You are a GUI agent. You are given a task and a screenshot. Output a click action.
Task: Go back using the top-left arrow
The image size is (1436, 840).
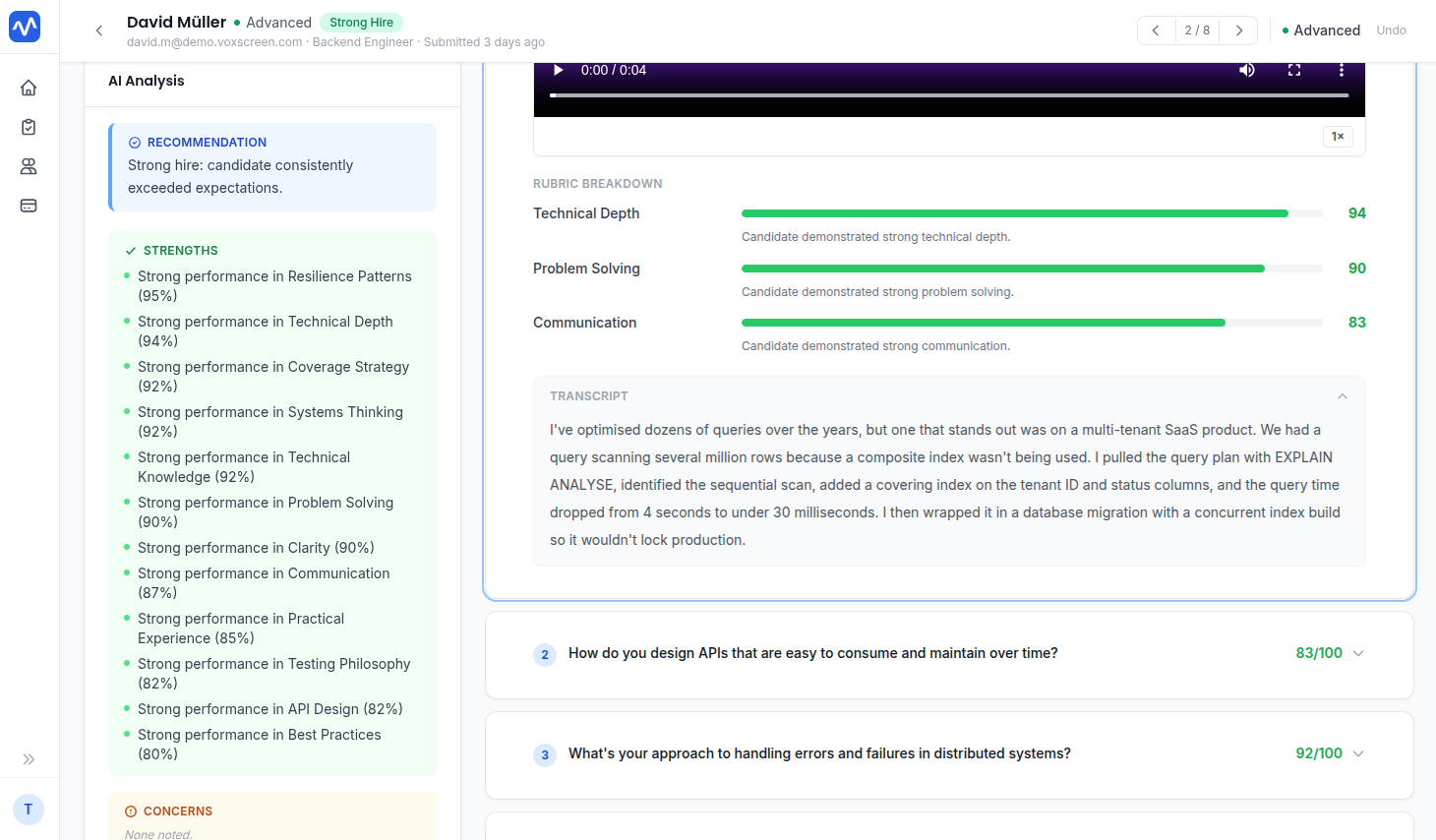(99, 30)
